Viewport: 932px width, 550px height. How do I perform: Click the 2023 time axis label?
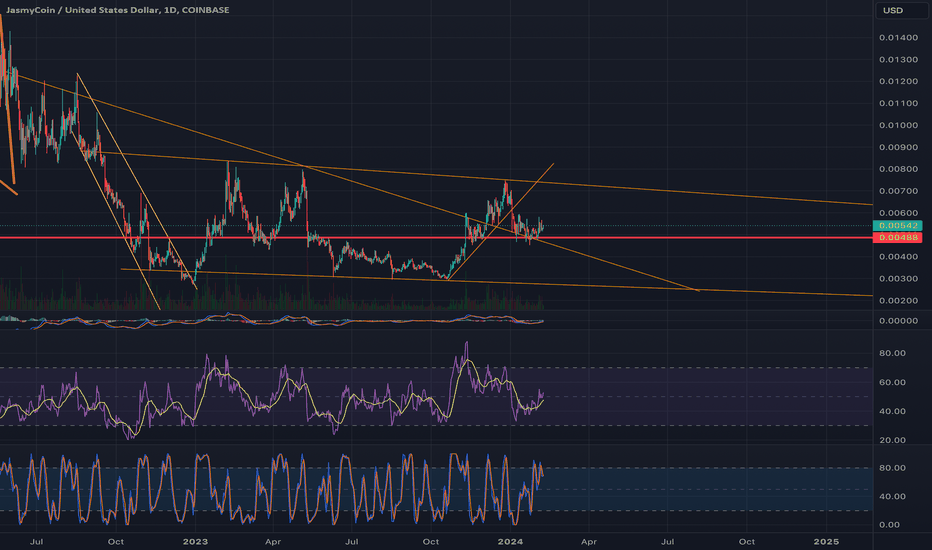point(195,542)
